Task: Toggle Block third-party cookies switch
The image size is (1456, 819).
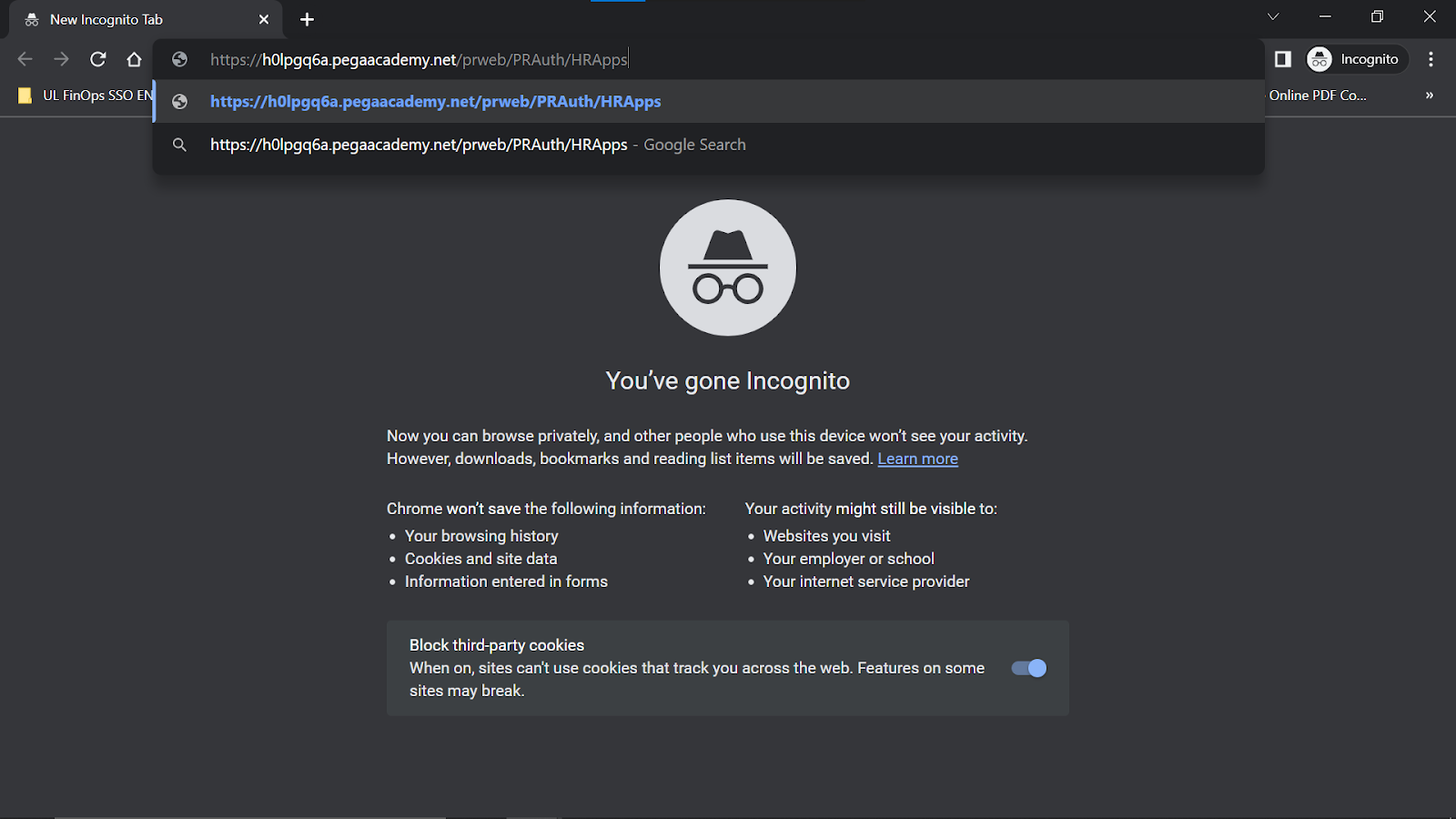Action: pos(1029,668)
